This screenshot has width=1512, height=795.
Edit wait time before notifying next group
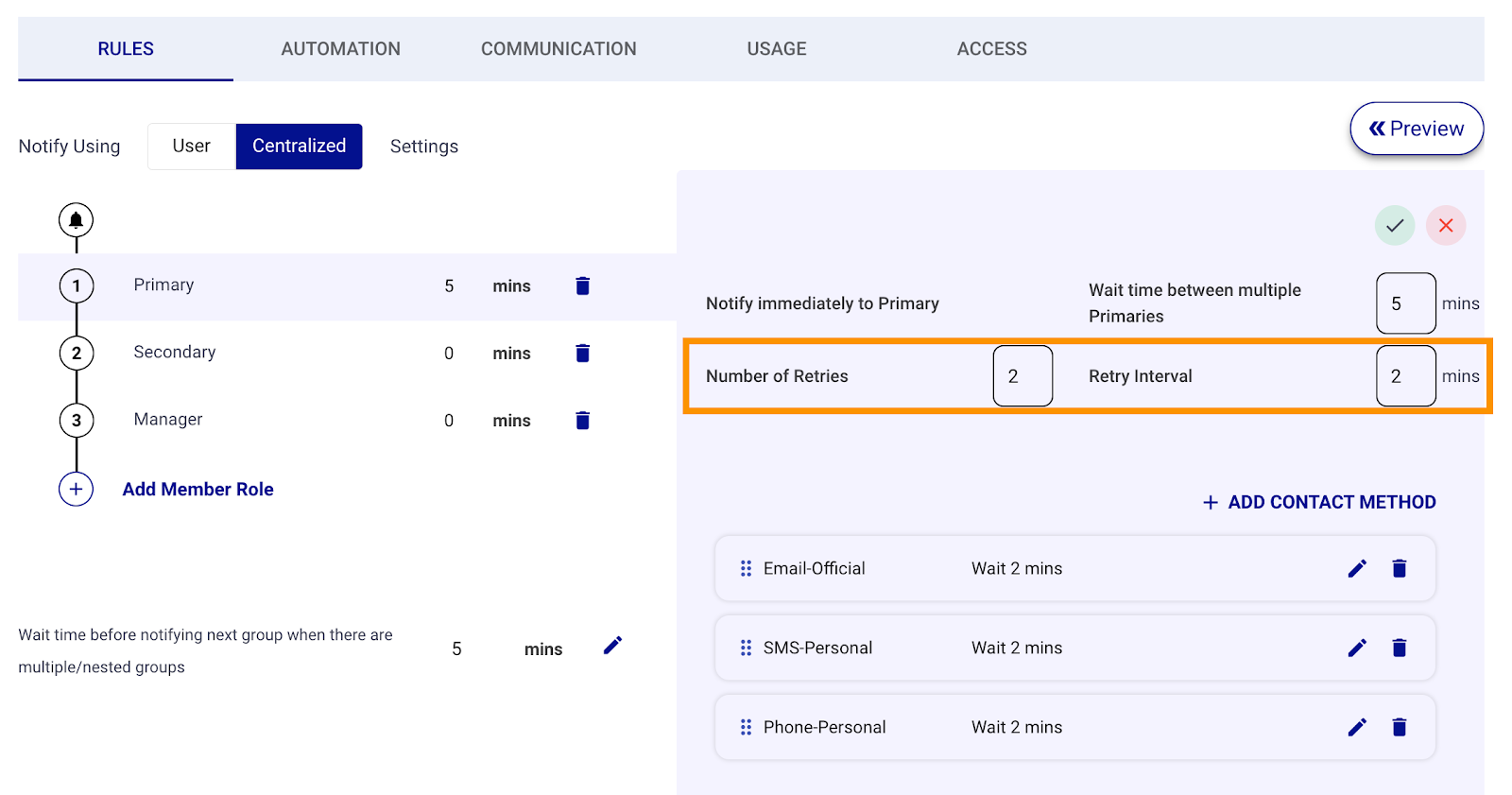click(612, 646)
